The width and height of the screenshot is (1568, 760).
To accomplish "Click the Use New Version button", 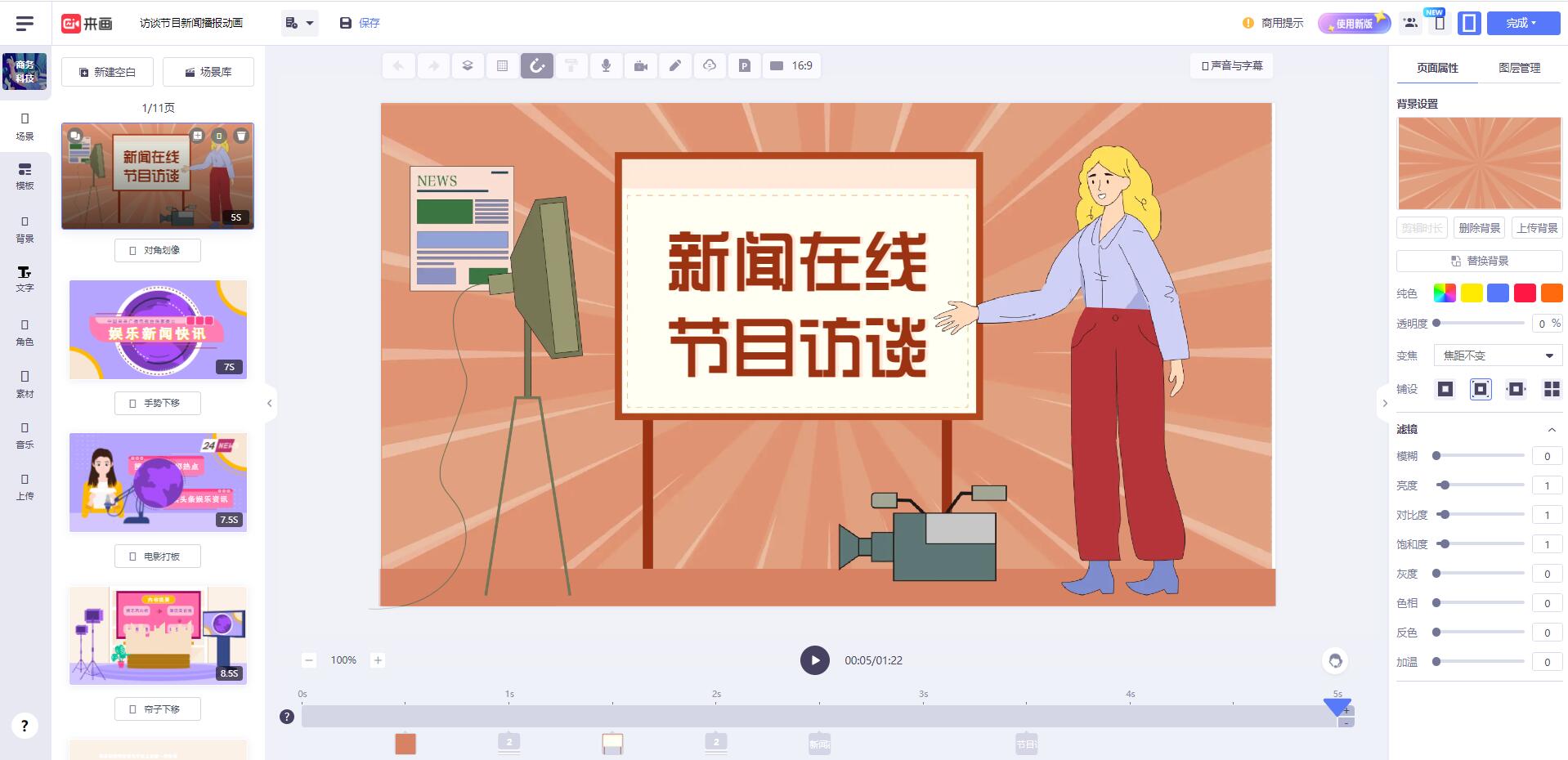I will coord(1354,23).
